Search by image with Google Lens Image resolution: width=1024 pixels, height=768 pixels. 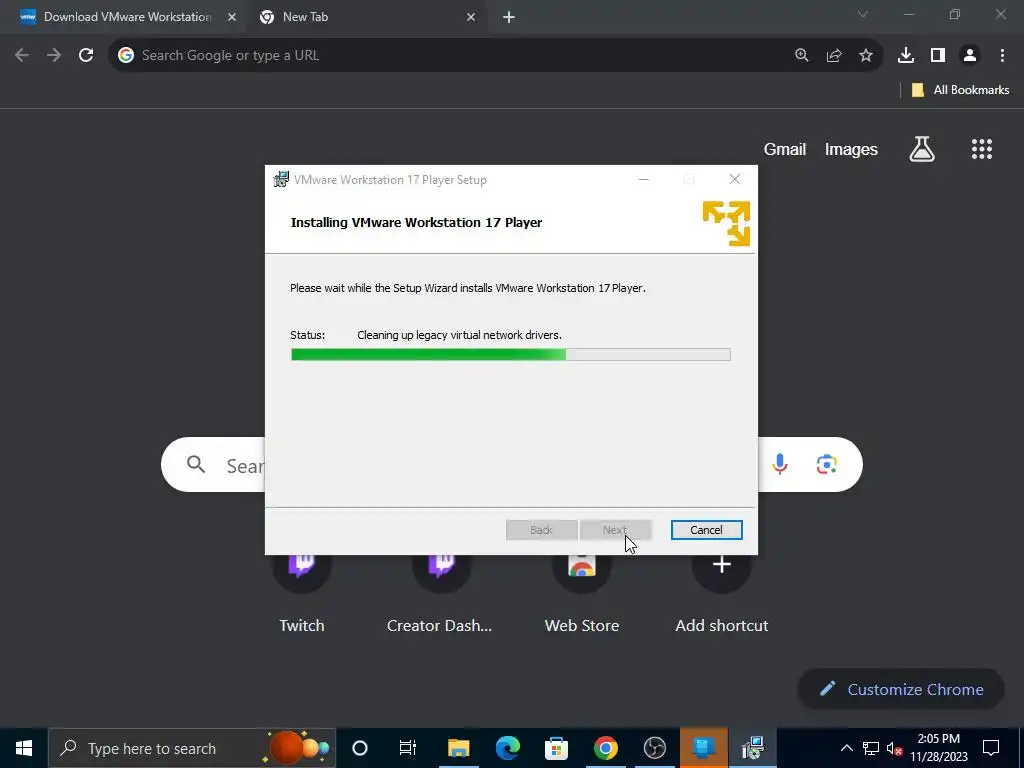pos(827,464)
